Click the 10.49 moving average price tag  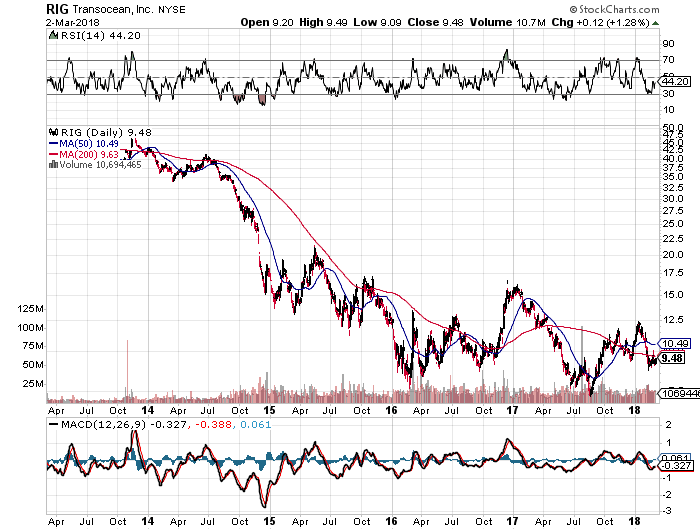click(675, 343)
